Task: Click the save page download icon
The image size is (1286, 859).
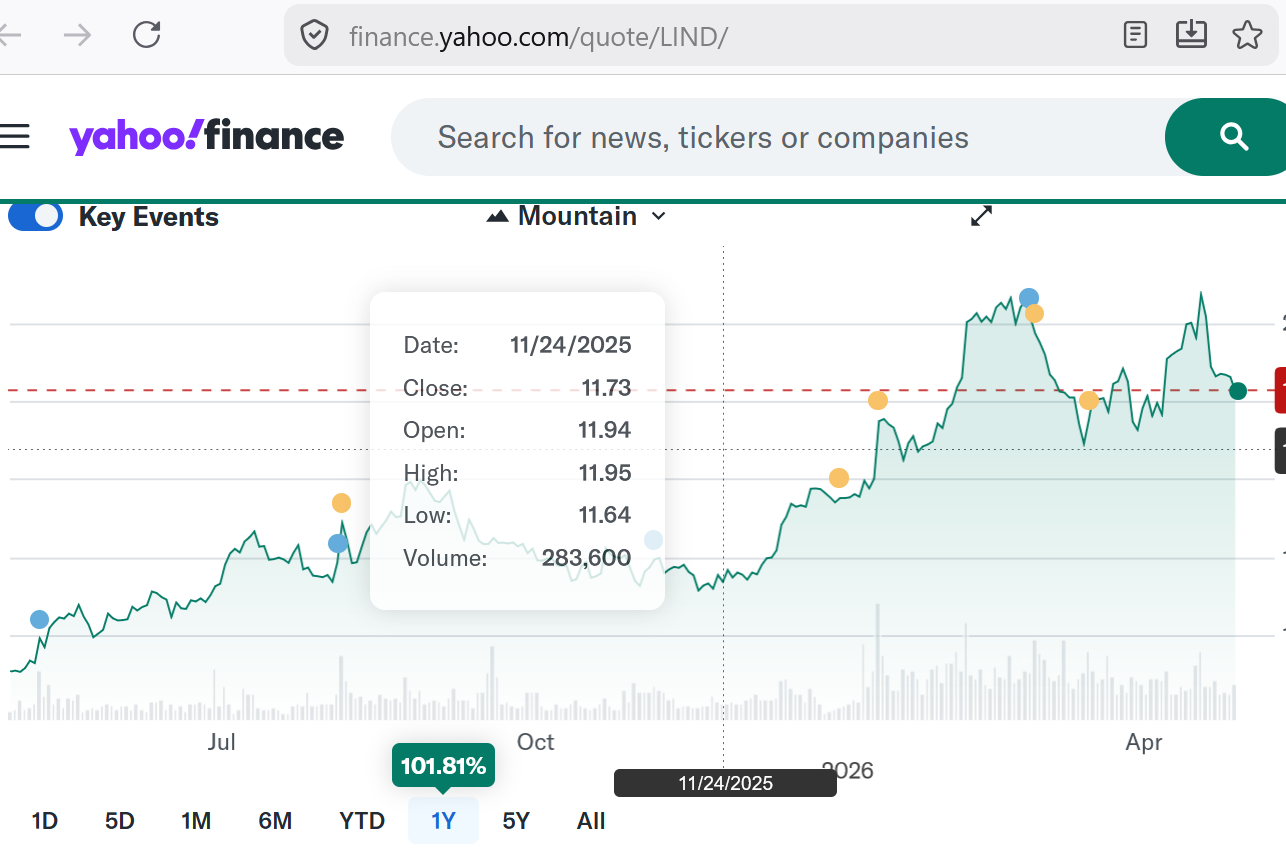Action: click(1191, 36)
